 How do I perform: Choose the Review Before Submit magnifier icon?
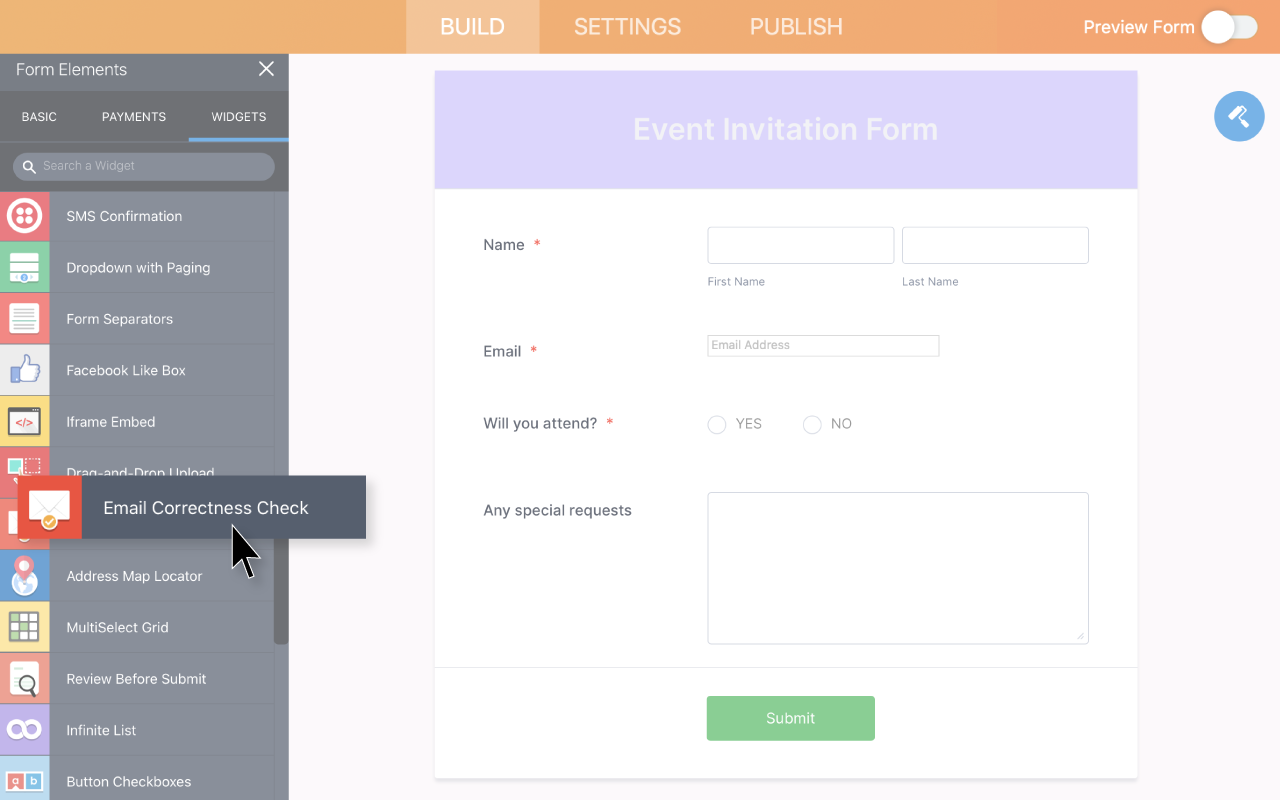click(x=24, y=679)
